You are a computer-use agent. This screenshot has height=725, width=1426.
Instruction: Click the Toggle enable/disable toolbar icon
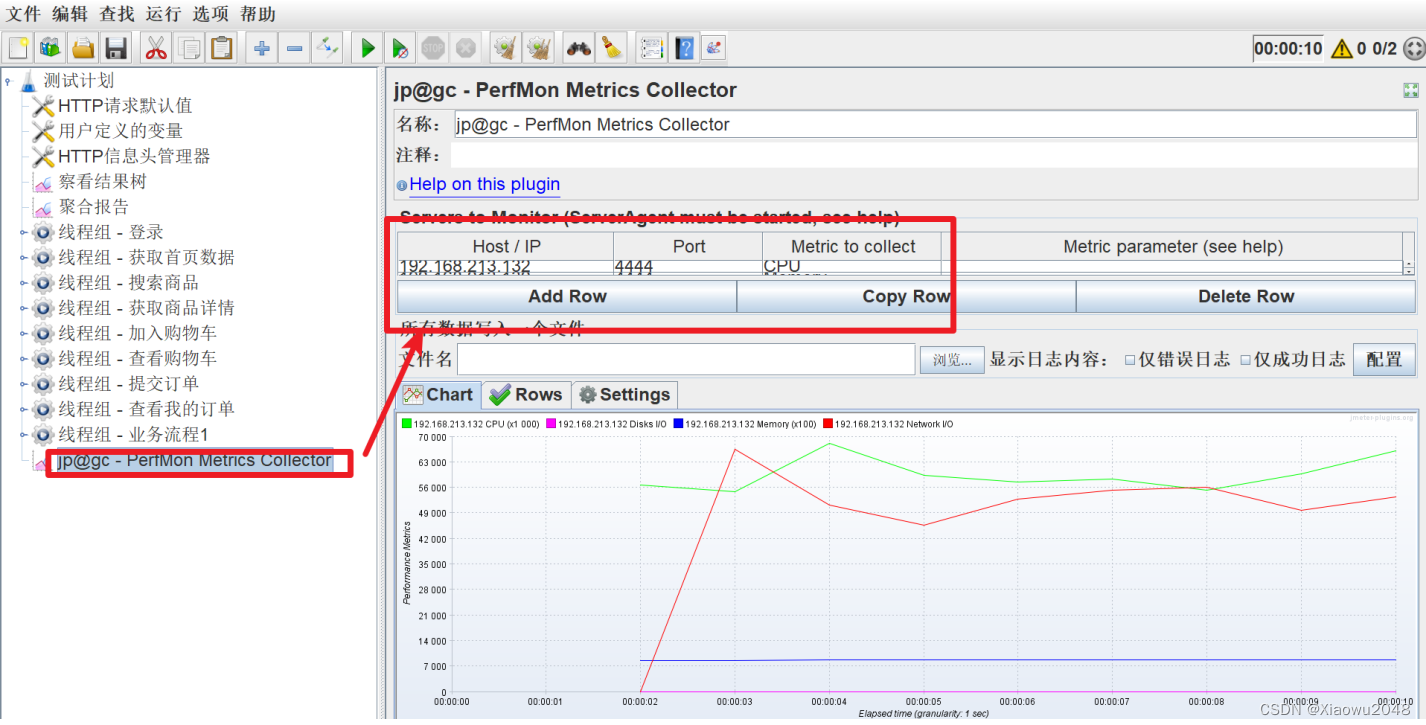(x=327, y=47)
